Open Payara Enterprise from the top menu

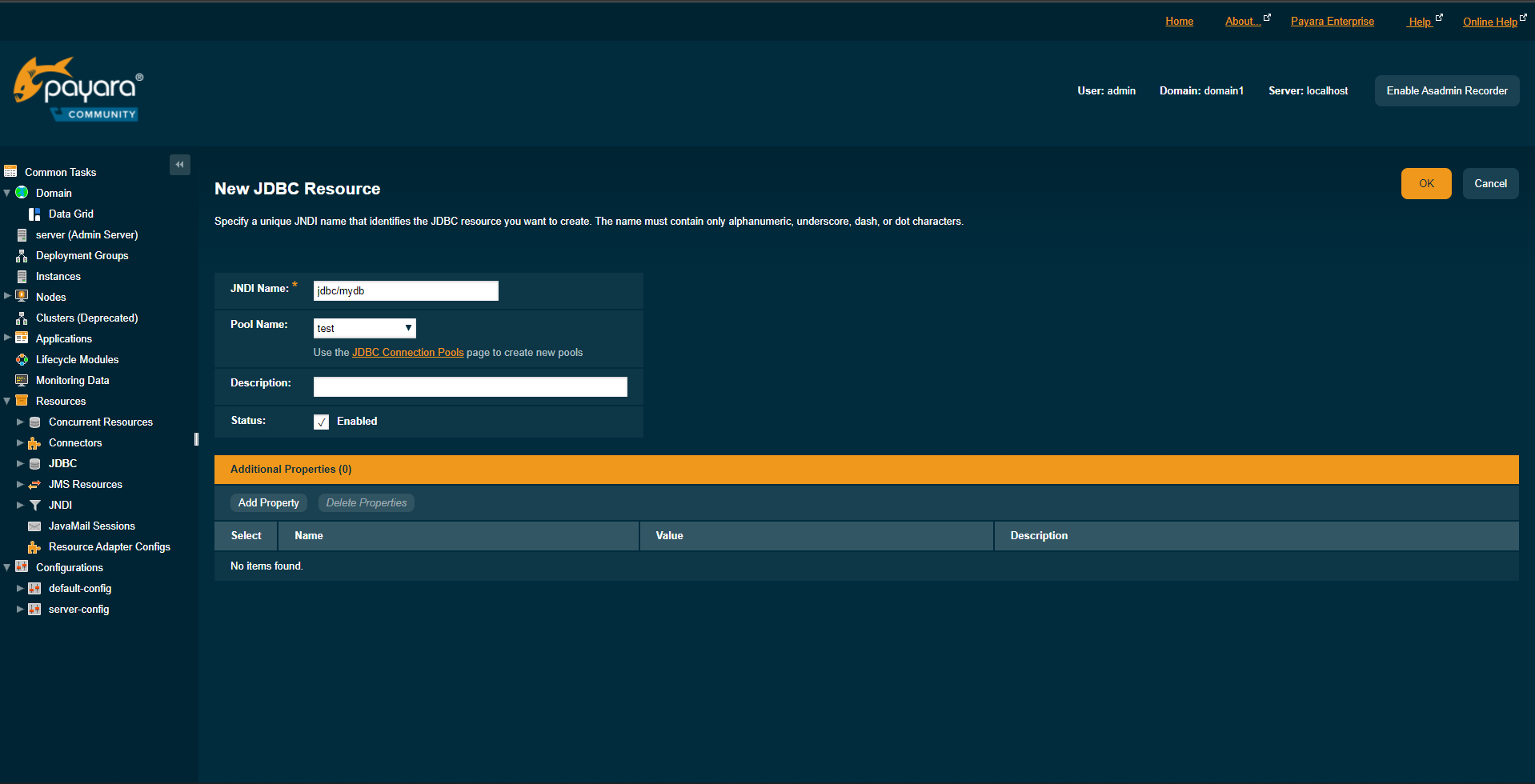coord(1332,21)
